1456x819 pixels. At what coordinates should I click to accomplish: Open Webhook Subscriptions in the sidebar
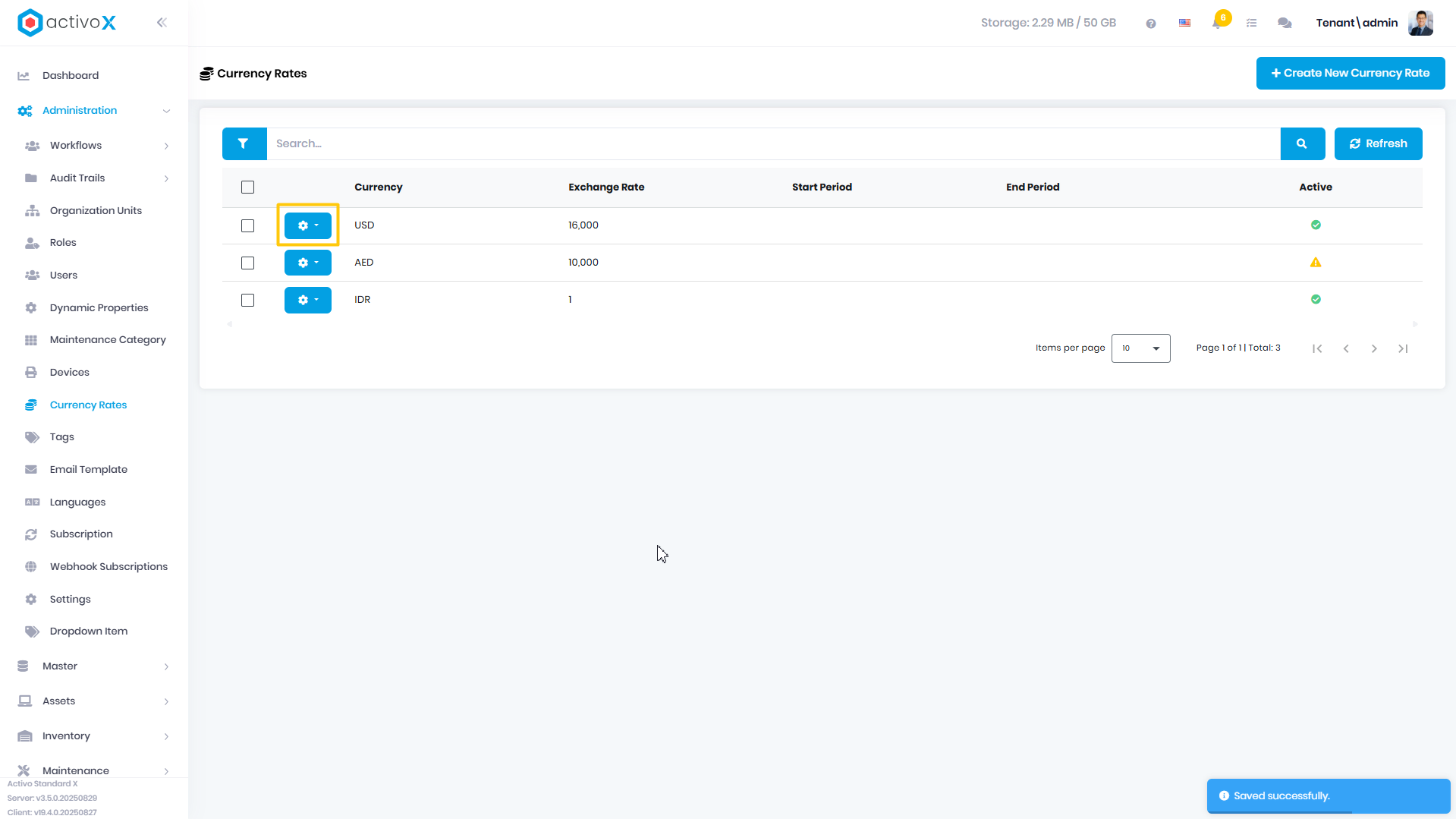click(108, 567)
